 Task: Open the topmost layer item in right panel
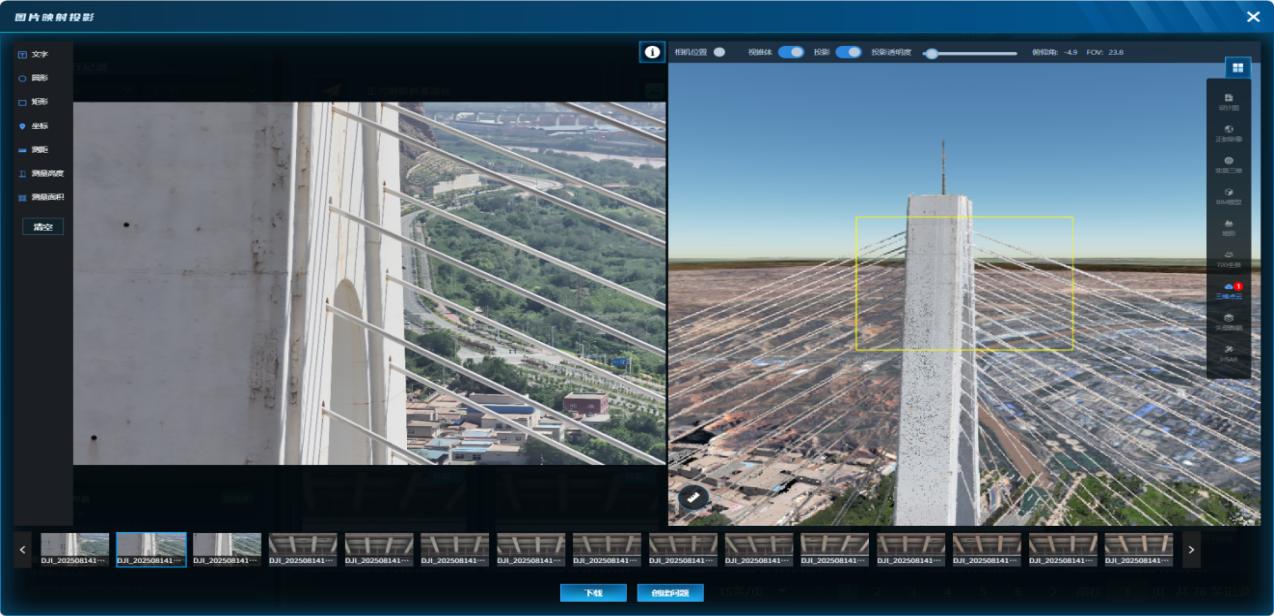pos(1228,101)
